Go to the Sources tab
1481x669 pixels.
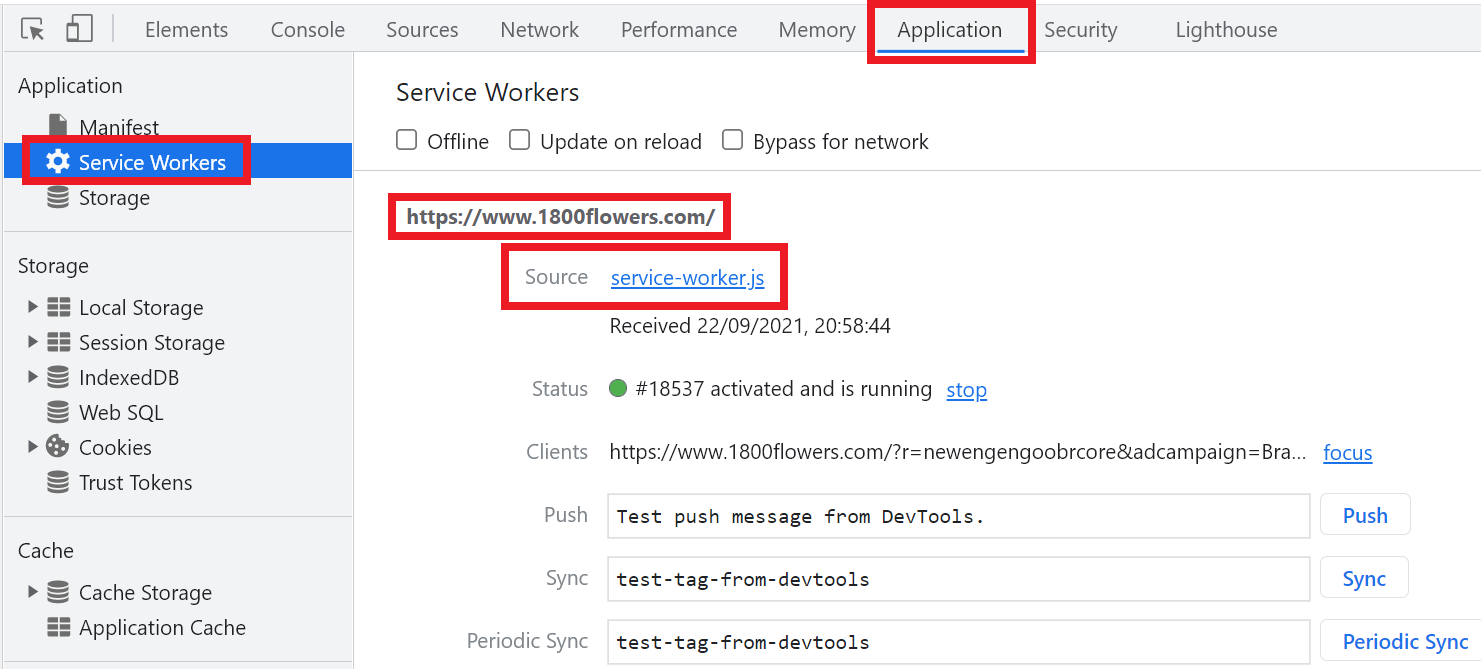tap(422, 30)
